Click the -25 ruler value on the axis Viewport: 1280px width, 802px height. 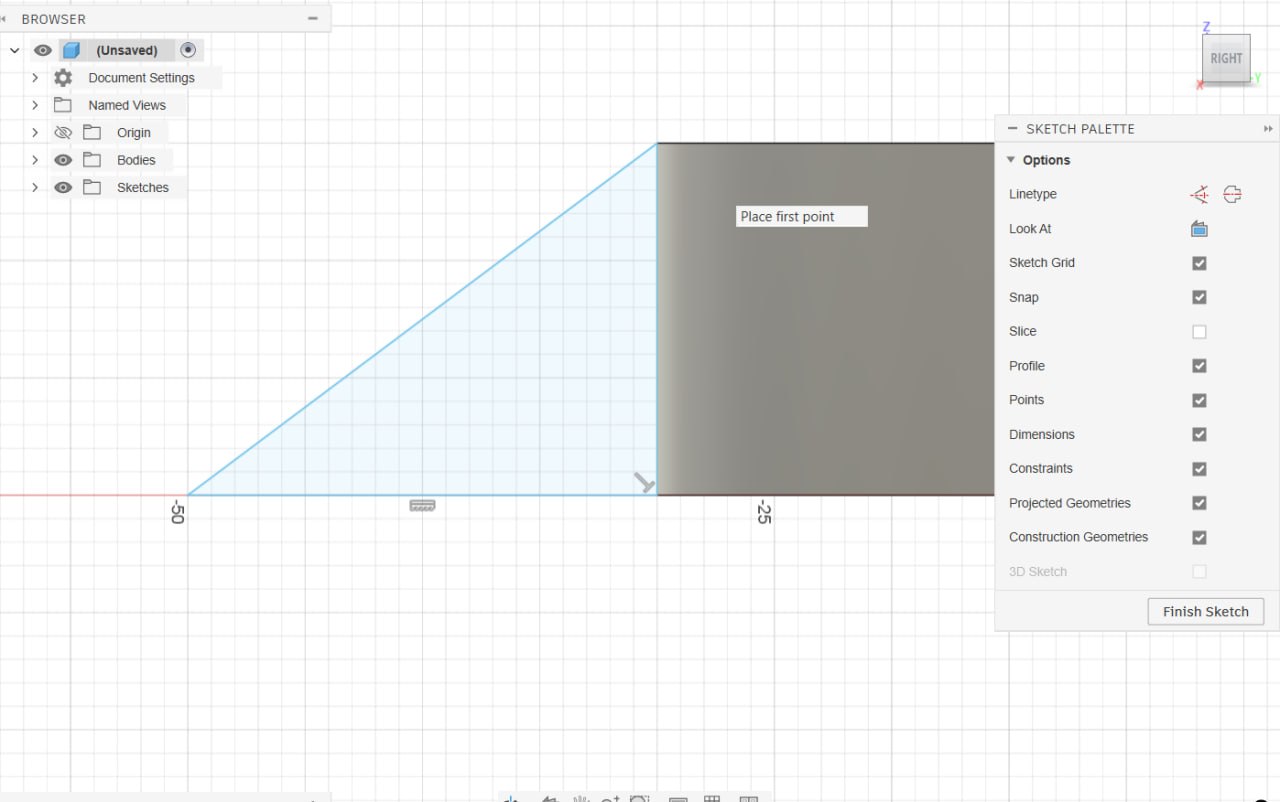tap(764, 512)
